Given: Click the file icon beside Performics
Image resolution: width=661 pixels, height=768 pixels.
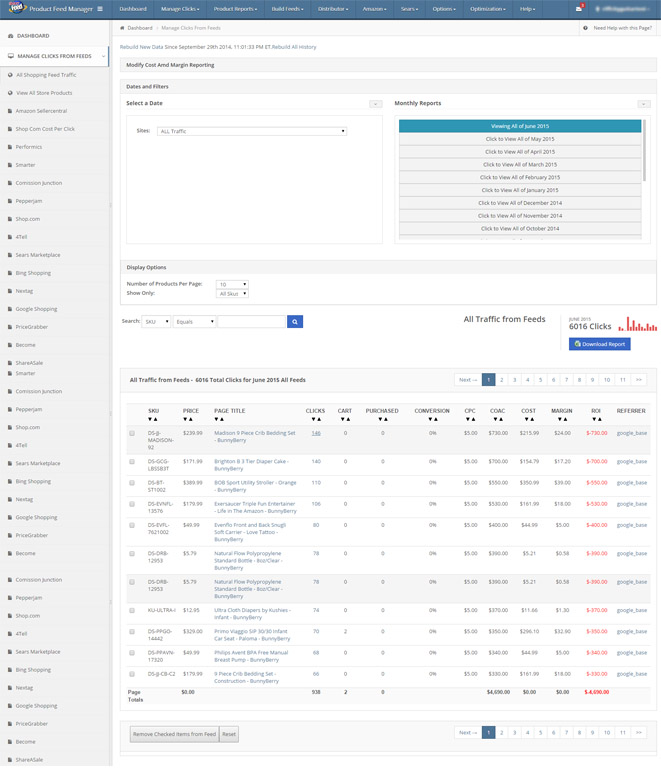Looking at the screenshot, I should 10,147.
